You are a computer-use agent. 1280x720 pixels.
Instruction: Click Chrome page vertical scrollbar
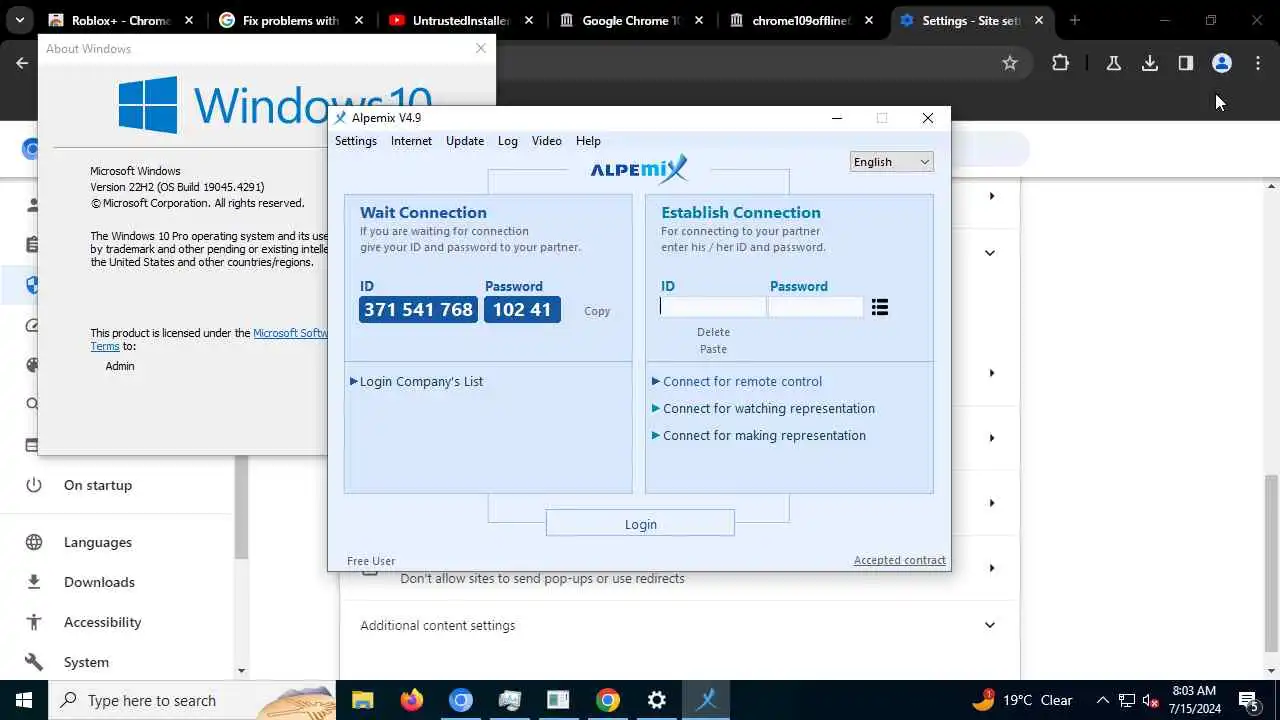point(1272,561)
